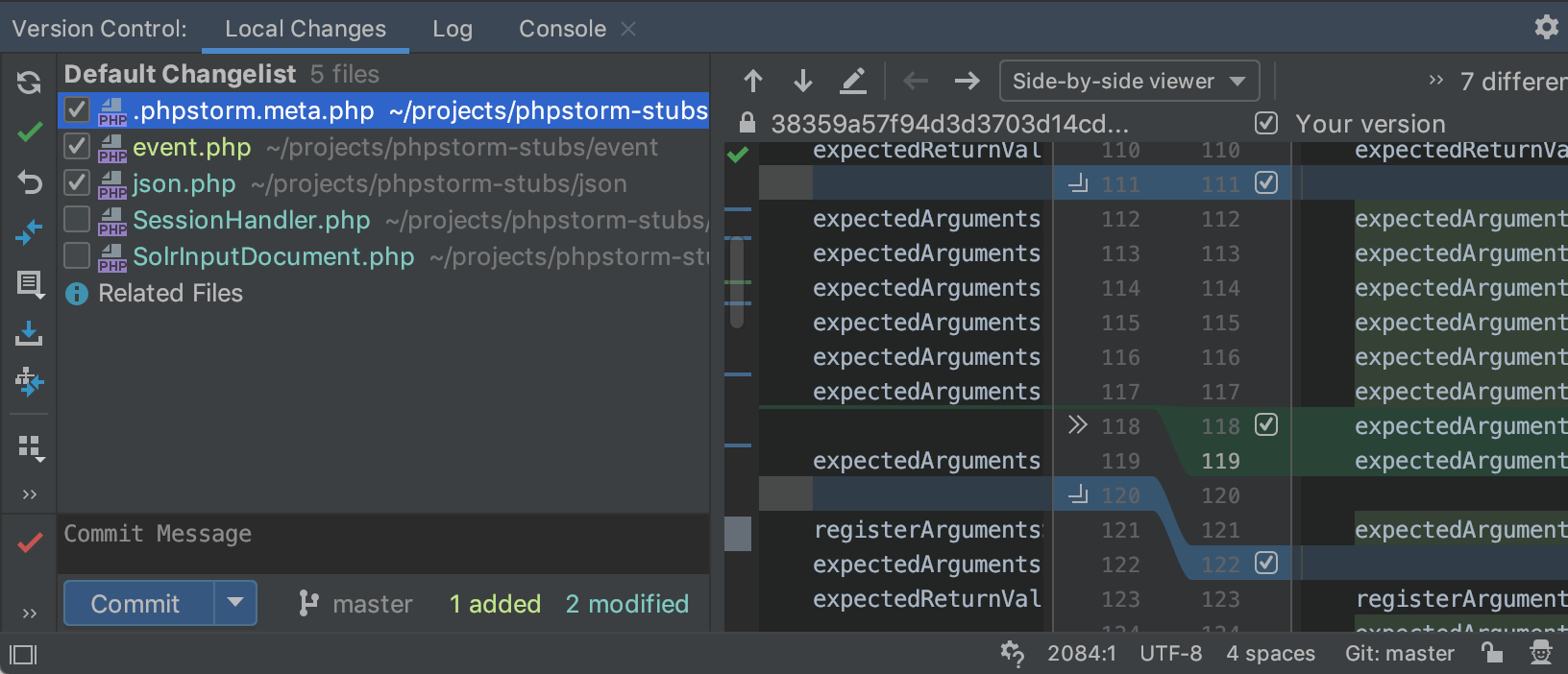Uncheck event.php checkbox
1568x674 pixels.
click(77, 146)
